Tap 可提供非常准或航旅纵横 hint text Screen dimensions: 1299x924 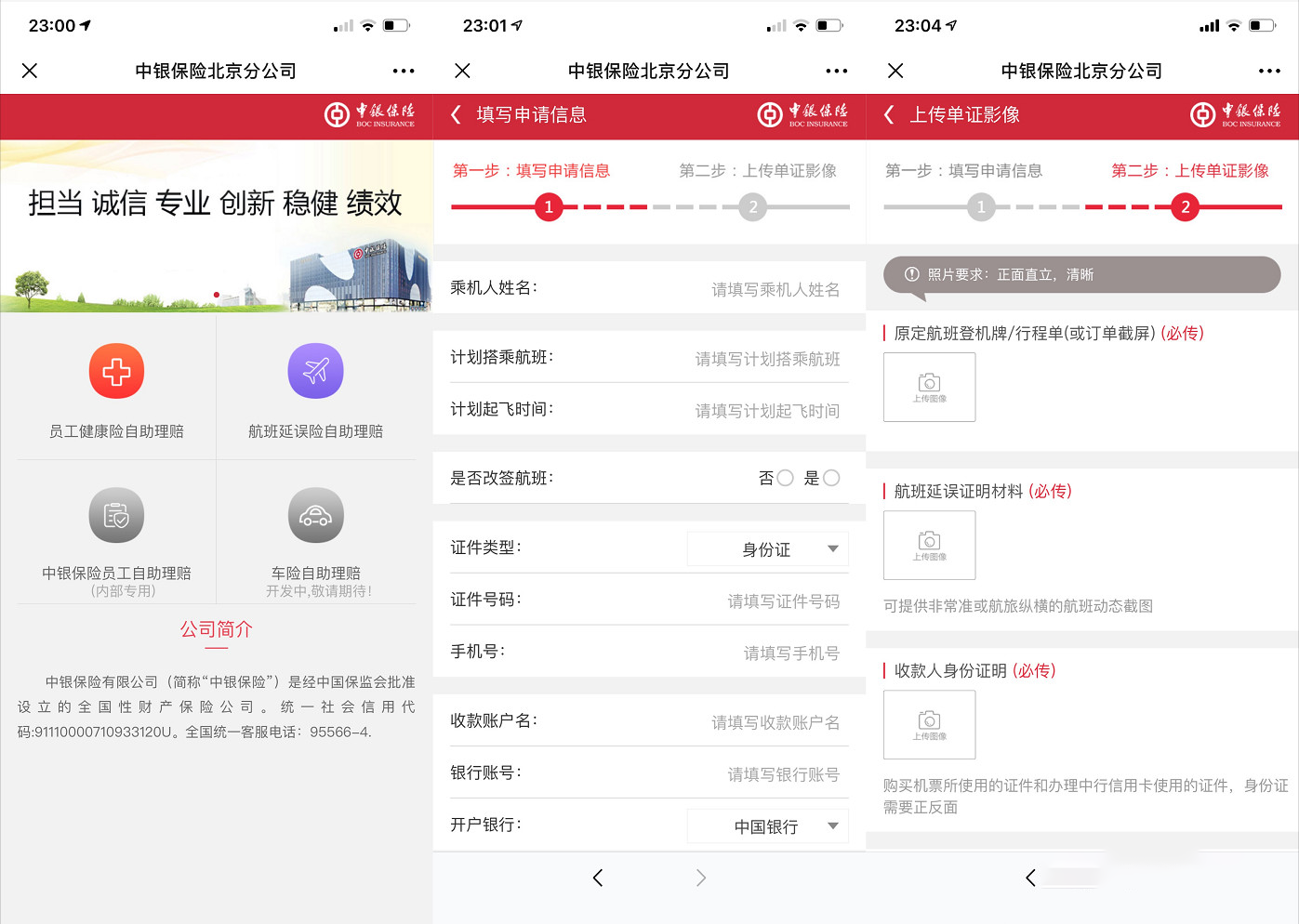pos(1018,606)
